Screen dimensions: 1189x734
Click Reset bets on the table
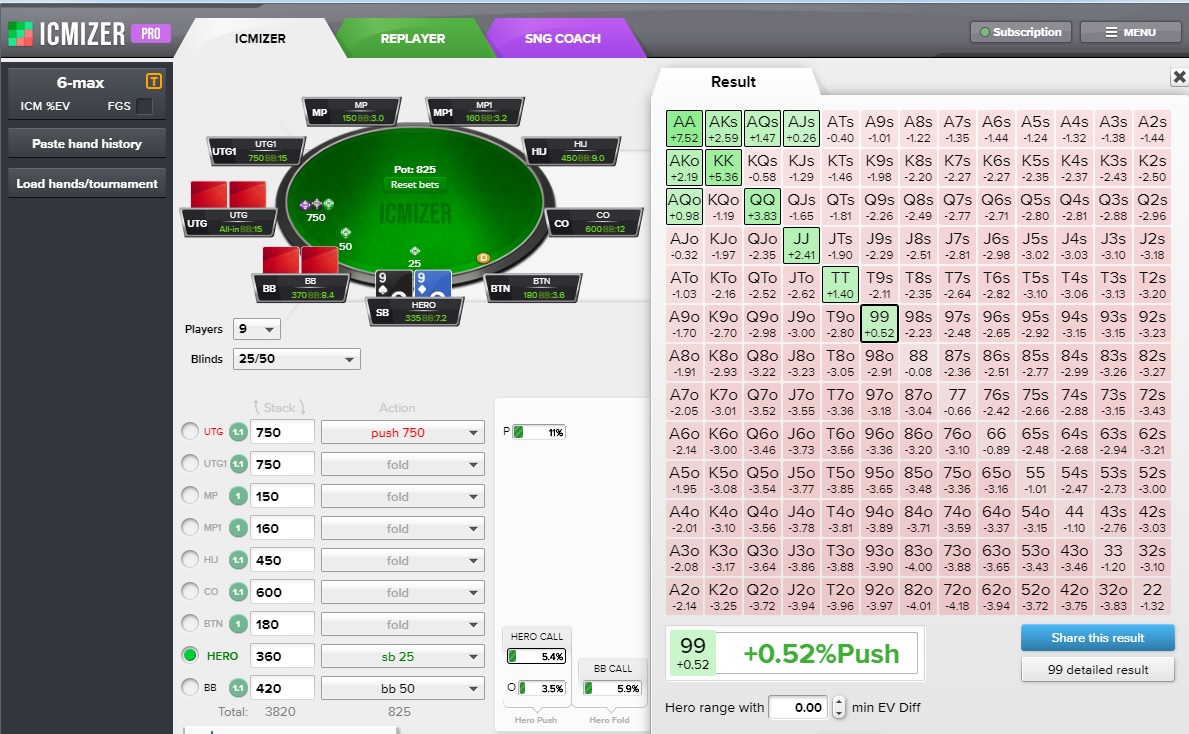point(415,184)
